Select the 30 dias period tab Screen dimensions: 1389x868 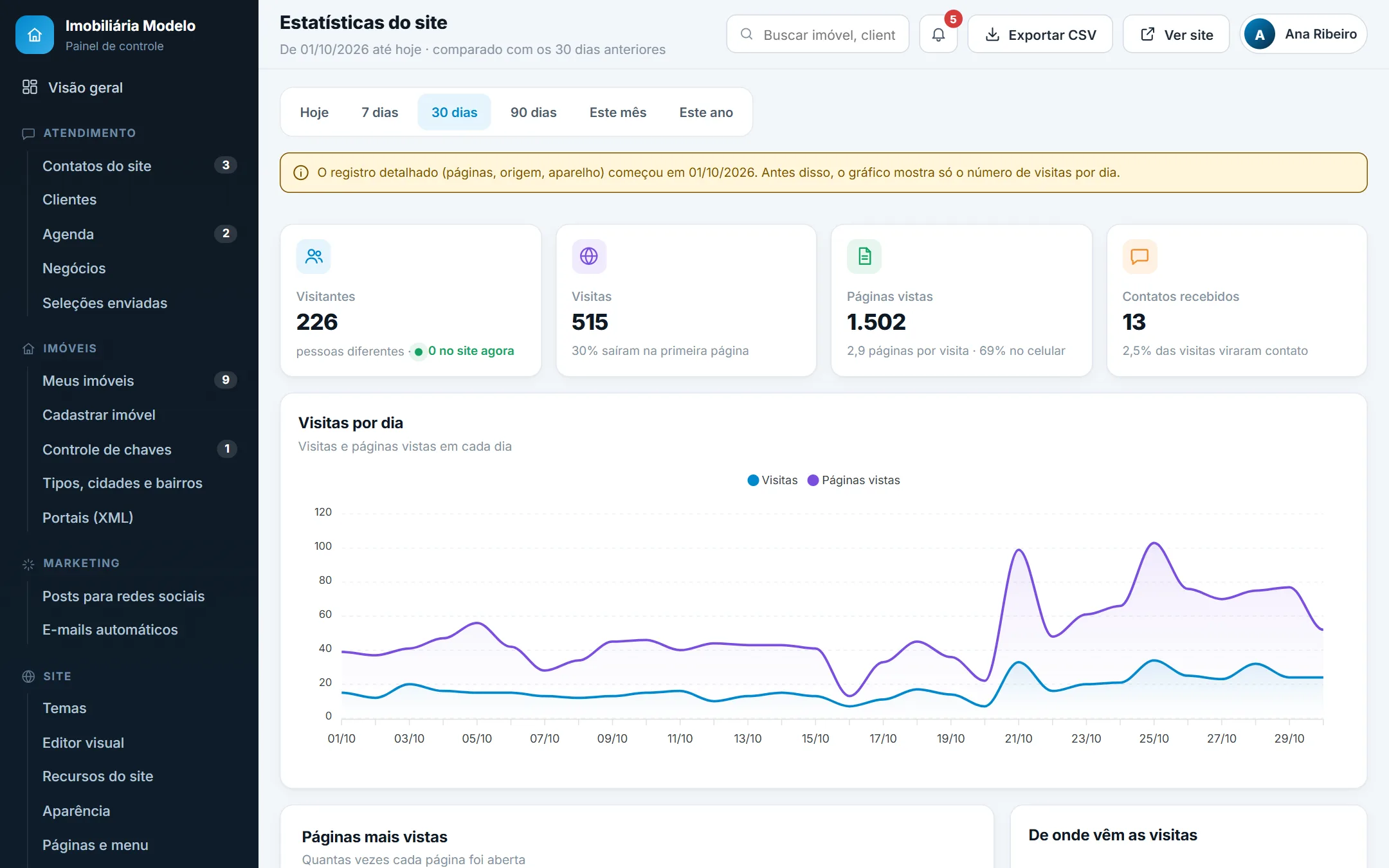pos(455,112)
